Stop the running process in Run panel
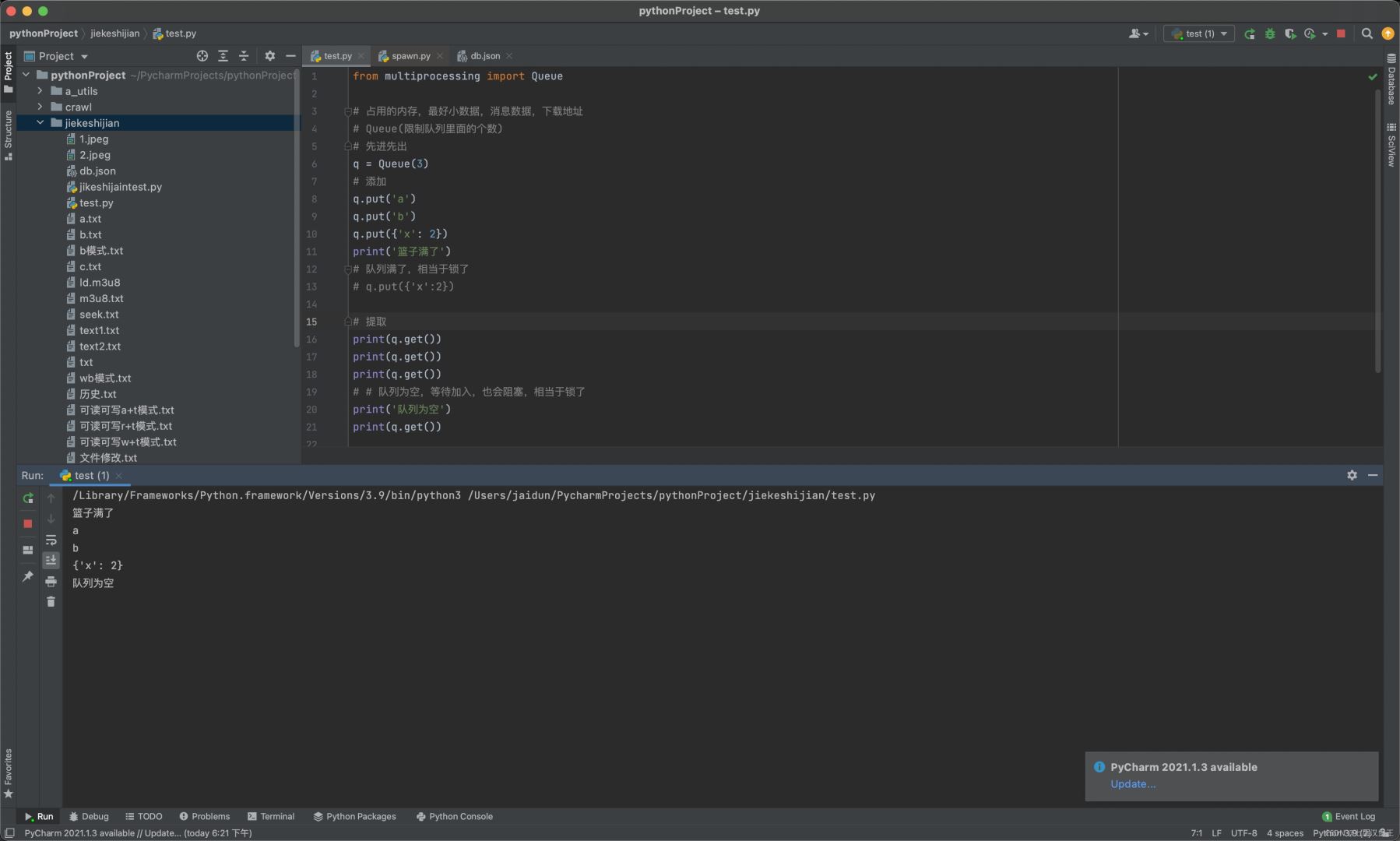Screen dimensions: 1400x841 click(28, 524)
